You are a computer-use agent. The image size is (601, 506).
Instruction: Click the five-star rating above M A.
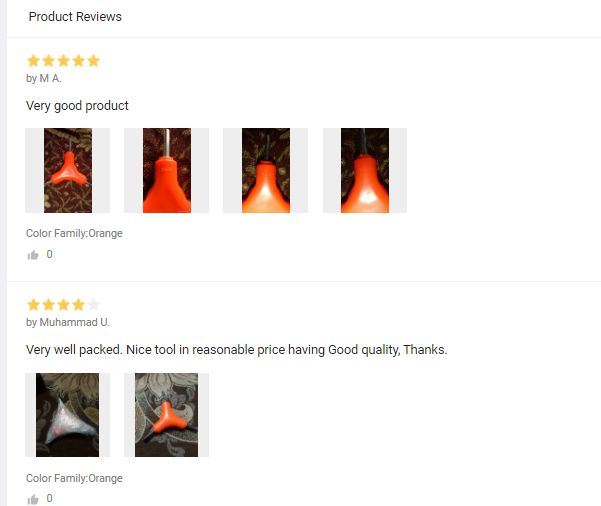pos(64,61)
